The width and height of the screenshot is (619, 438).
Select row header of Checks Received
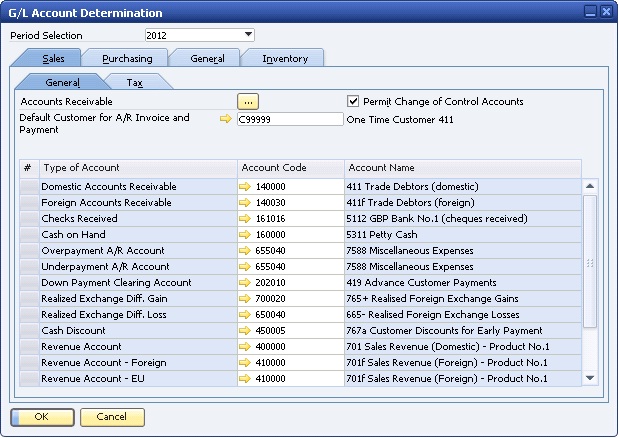(x=30, y=218)
